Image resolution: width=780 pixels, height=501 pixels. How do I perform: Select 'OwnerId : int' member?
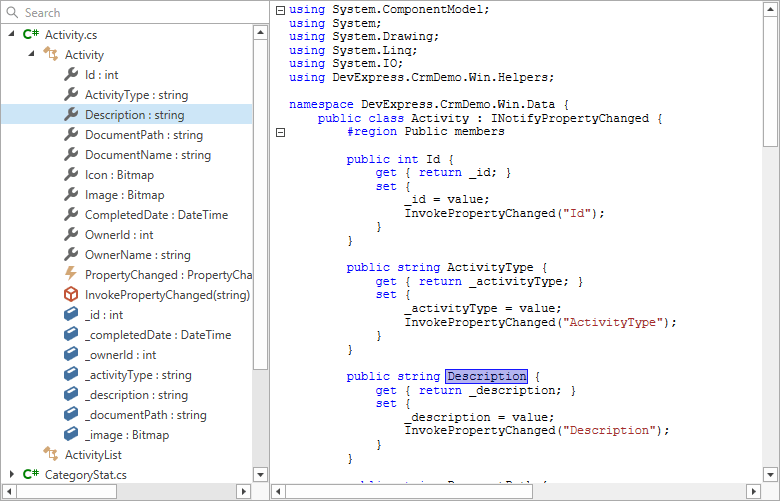[119, 234]
